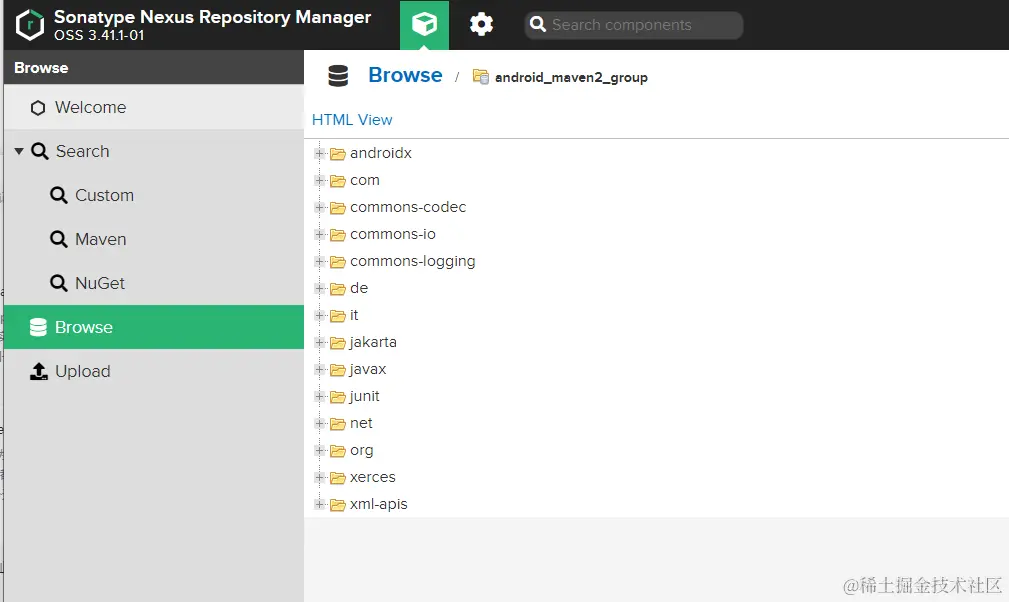Click the repository folder icon in breadcrumb

pyautogui.click(x=481, y=77)
